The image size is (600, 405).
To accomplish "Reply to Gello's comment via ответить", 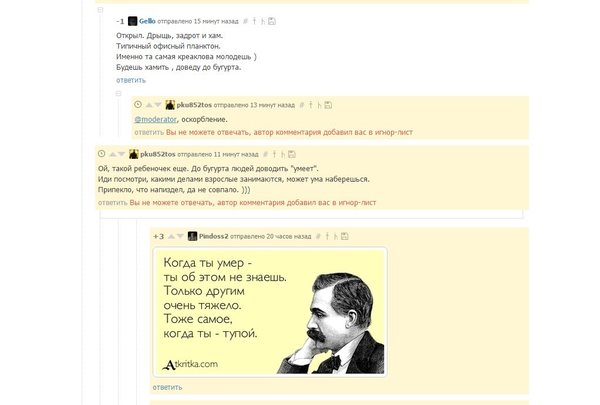I will pyautogui.click(x=131, y=80).
